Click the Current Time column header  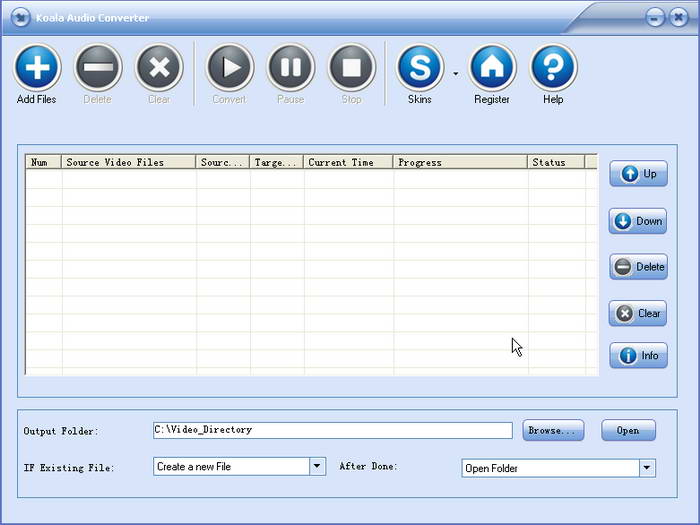point(348,162)
